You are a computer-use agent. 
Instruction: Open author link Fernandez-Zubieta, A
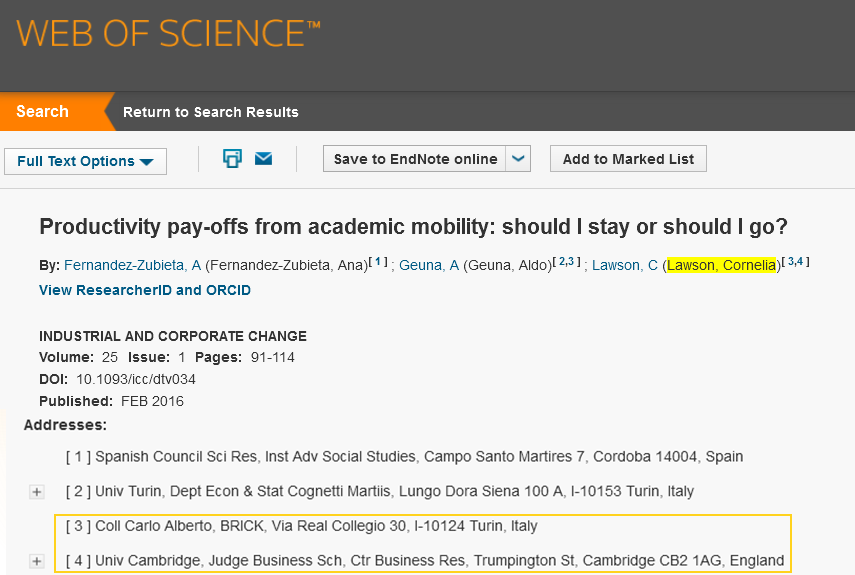[133, 265]
